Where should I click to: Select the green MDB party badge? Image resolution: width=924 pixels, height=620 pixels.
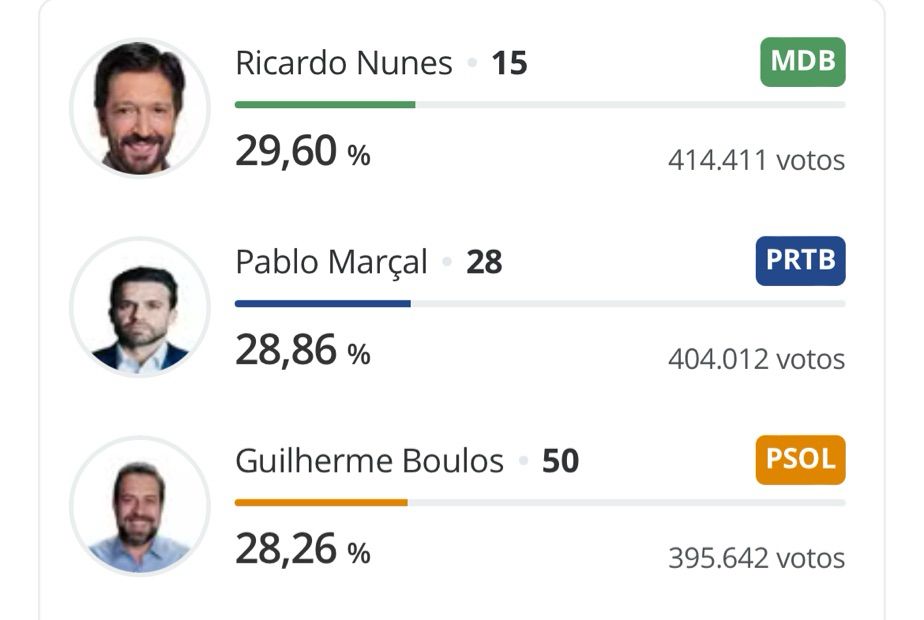pos(803,62)
